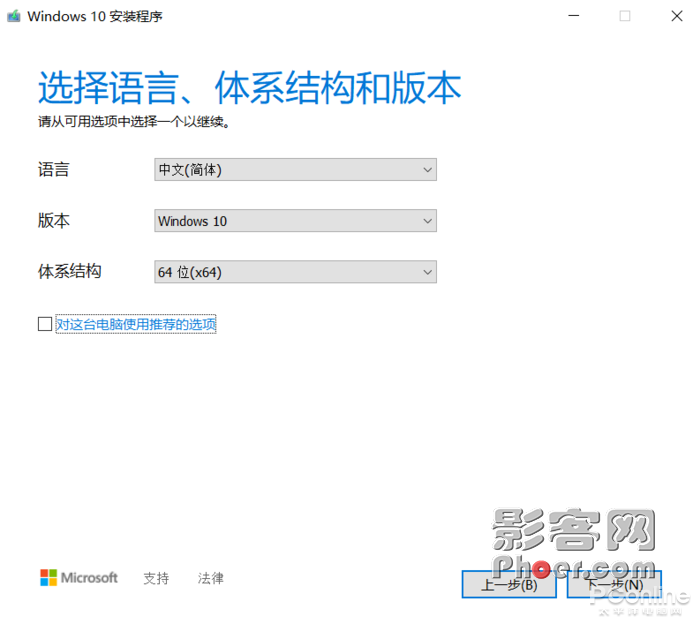Viewport: 700px width, 624px height.
Task: Open the 体系结构 dropdown showing 64 位(x64)
Action: [295, 272]
